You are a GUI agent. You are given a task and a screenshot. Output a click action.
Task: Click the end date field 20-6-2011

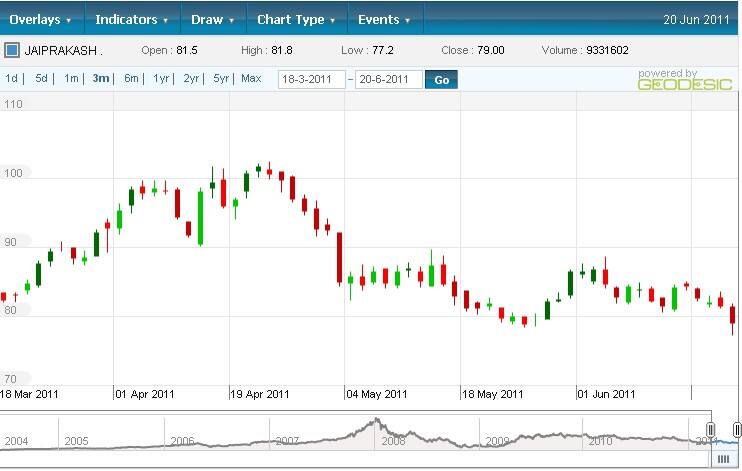pos(388,79)
